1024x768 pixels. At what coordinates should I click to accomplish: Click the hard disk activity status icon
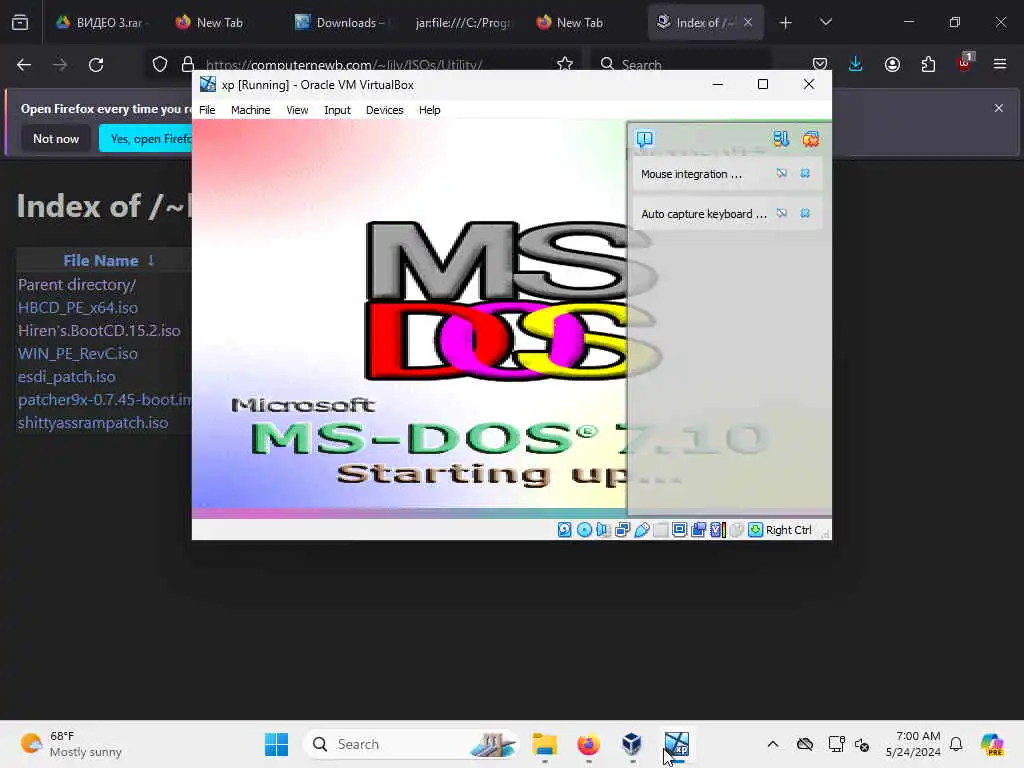point(564,530)
